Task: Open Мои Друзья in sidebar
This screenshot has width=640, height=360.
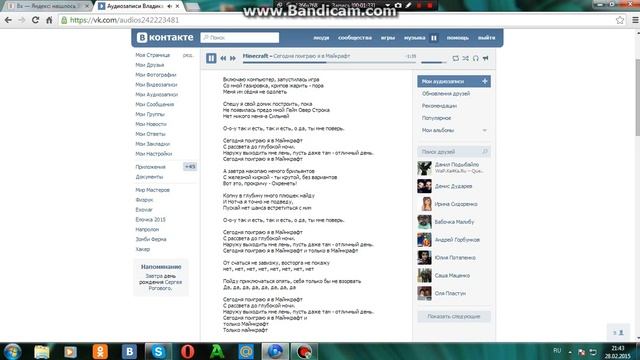Action: click(150, 65)
